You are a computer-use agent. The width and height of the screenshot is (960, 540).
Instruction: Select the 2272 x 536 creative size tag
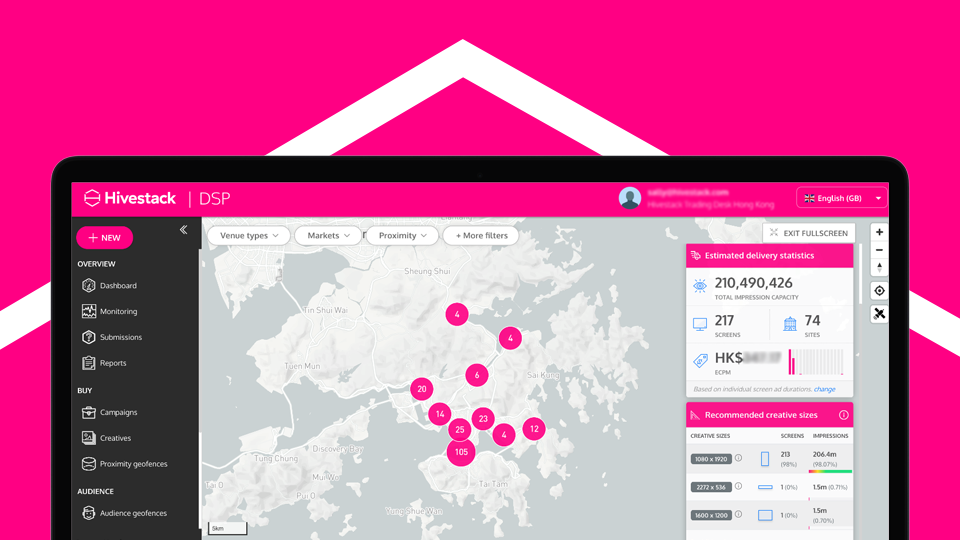click(x=711, y=487)
